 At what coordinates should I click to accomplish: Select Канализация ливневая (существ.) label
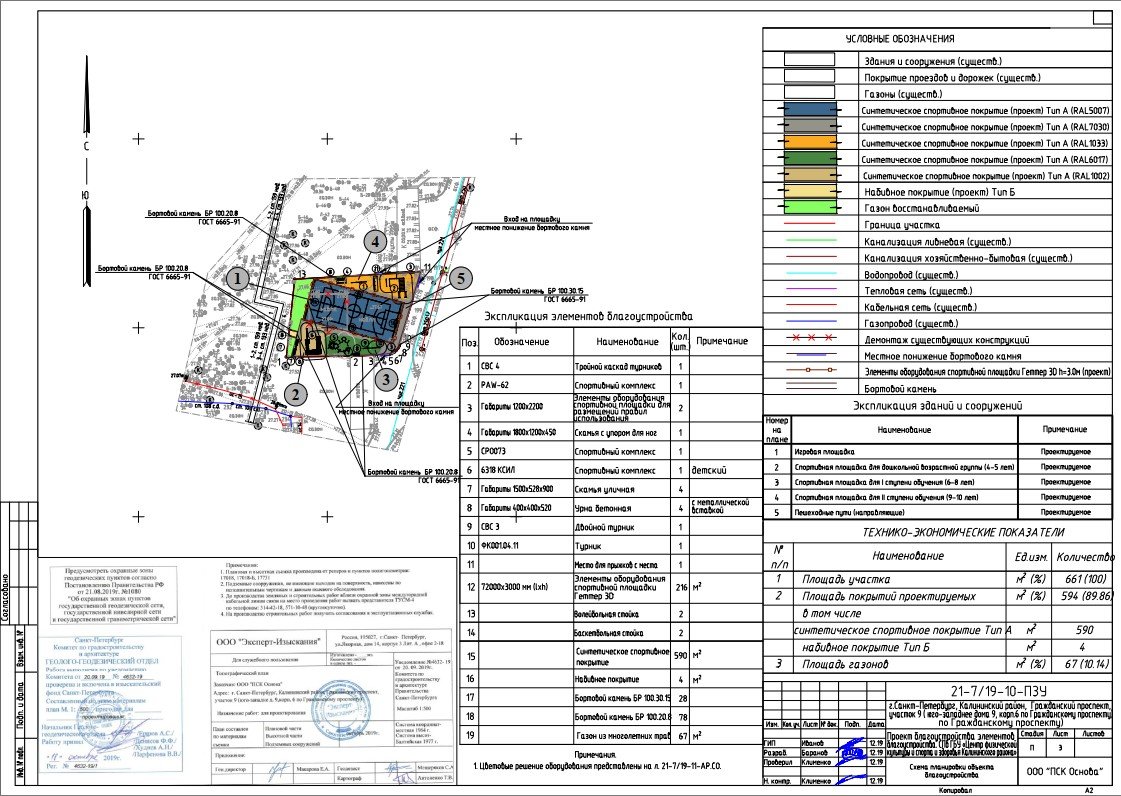(x=937, y=242)
